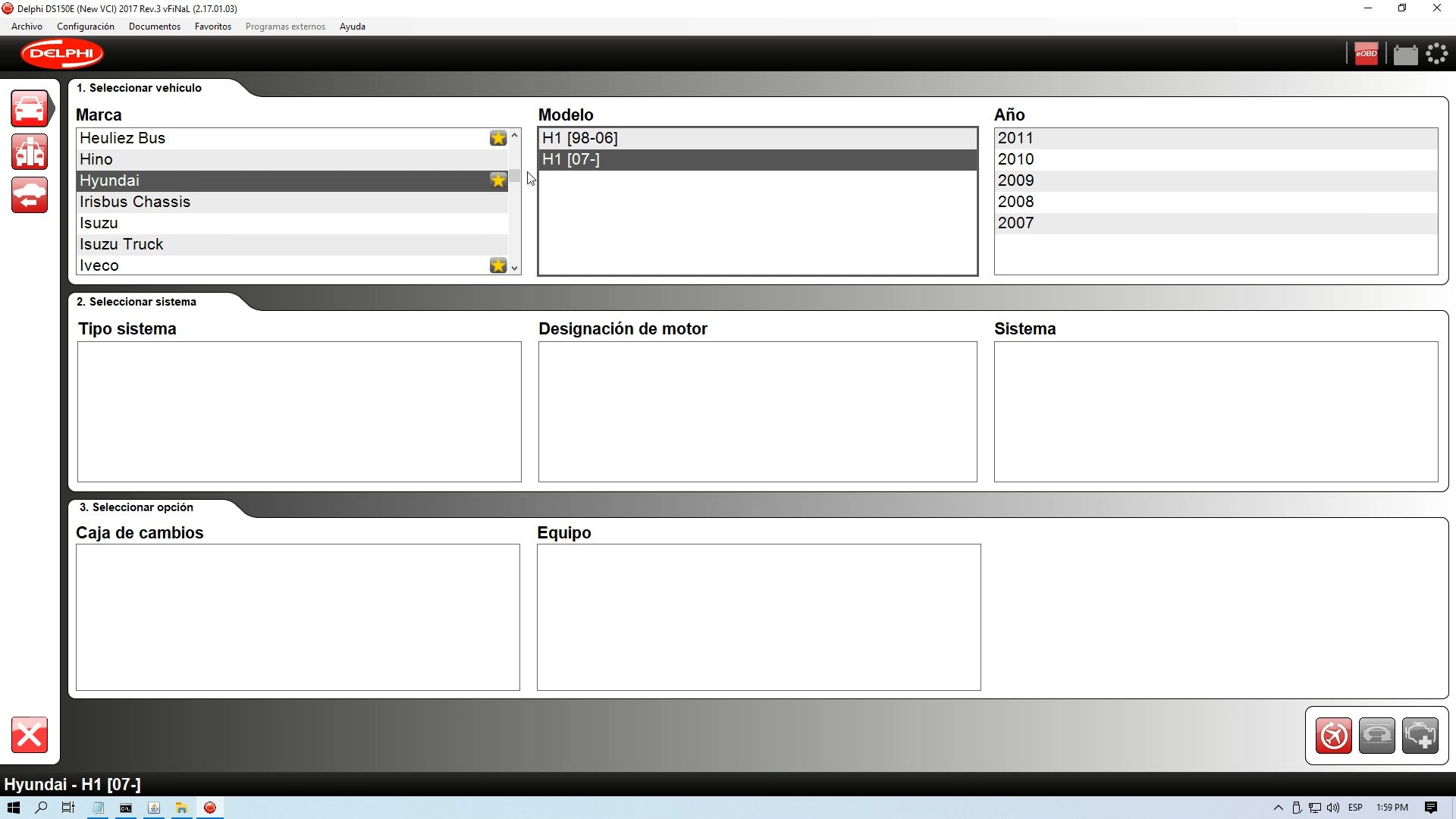Click the engine with plus diagnostic icon

point(1420,736)
